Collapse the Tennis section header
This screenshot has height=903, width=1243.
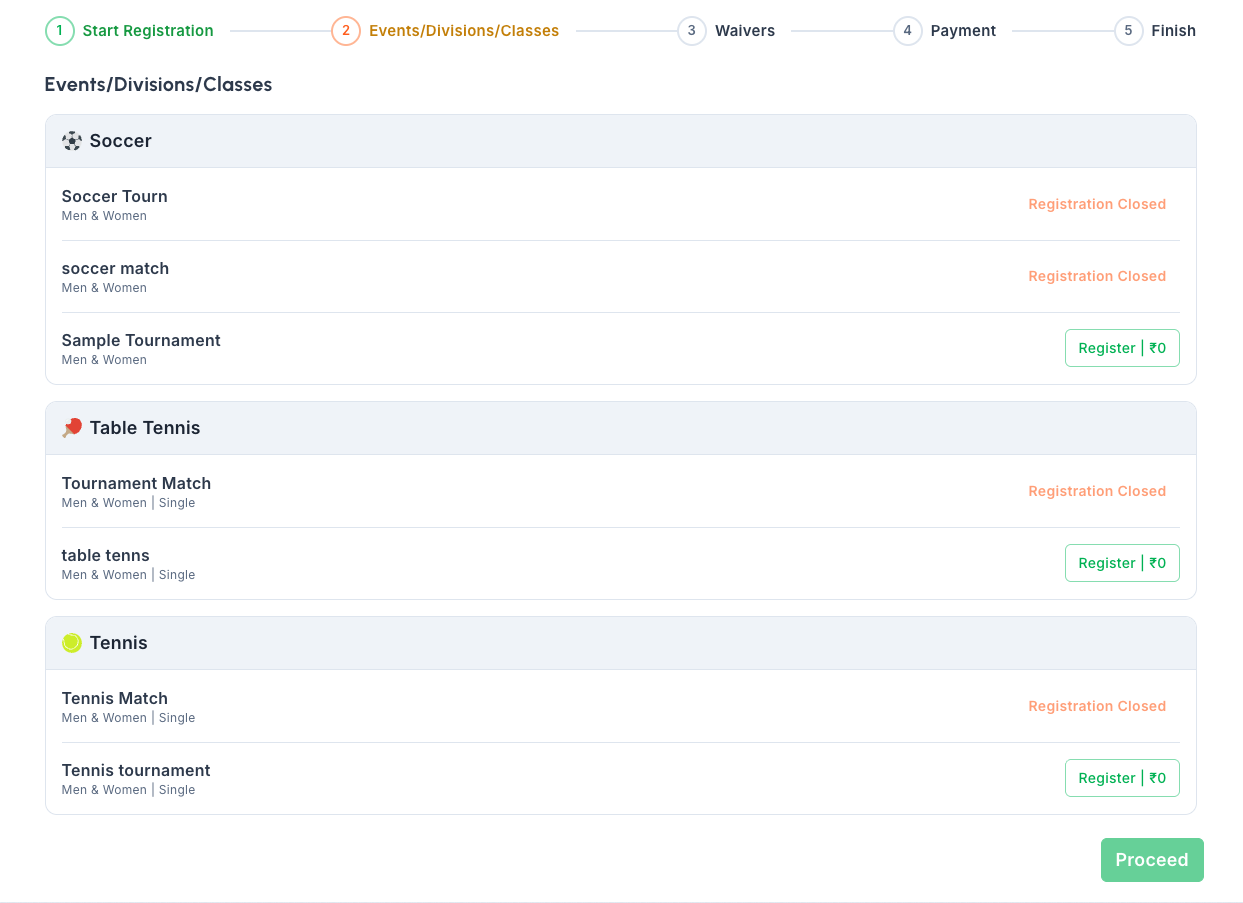coord(620,643)
